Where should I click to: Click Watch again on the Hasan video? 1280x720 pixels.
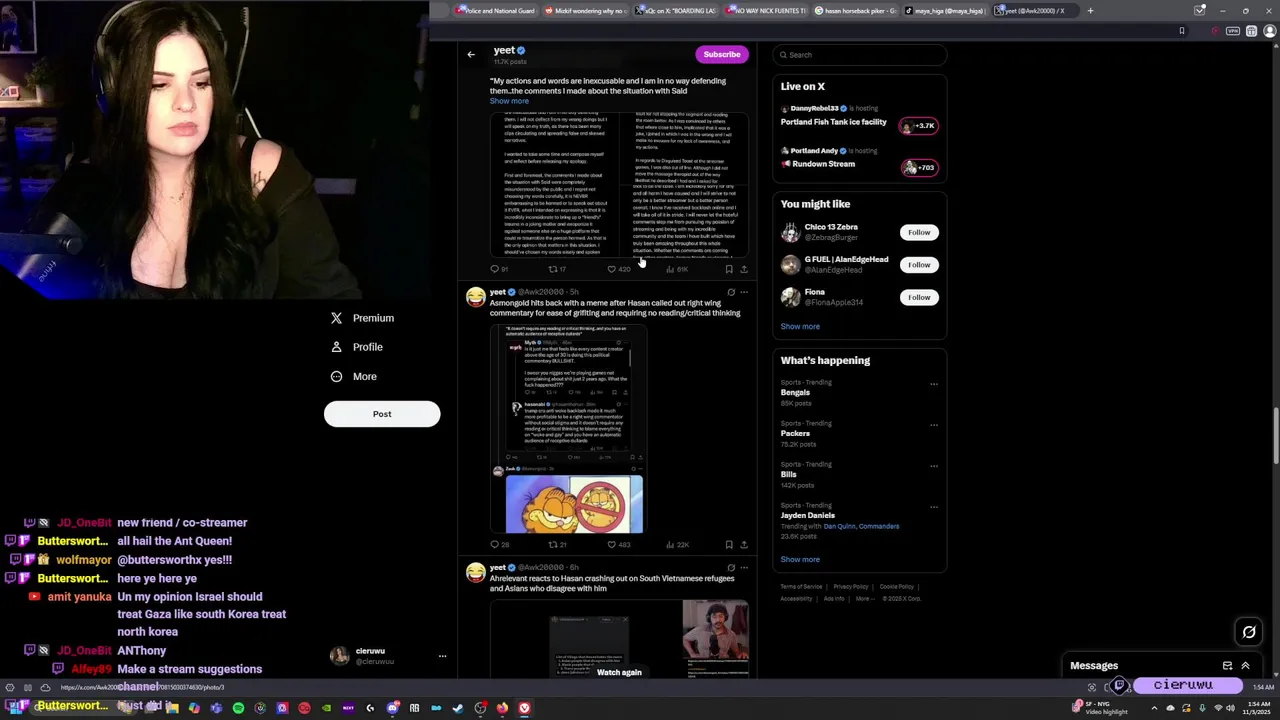619,672
